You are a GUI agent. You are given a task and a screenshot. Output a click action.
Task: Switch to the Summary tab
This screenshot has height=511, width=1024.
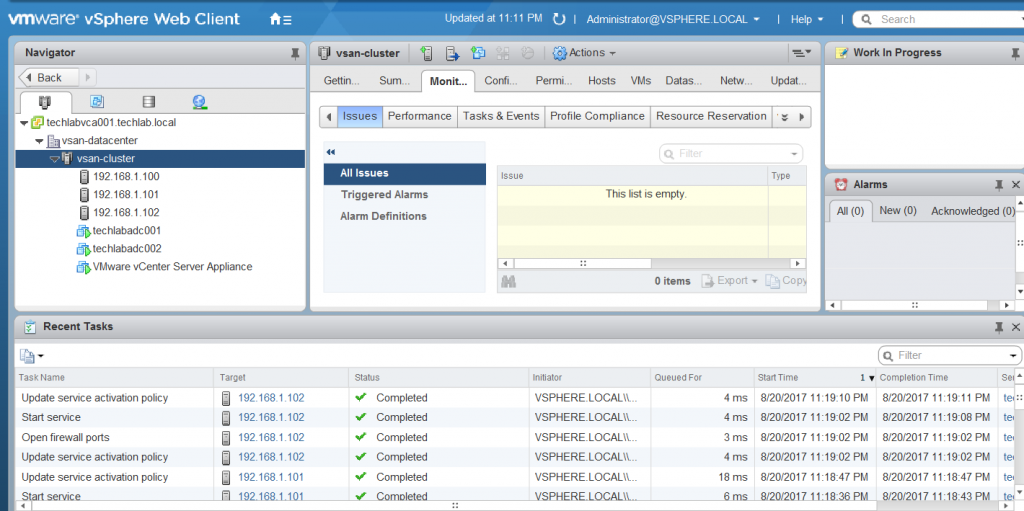point(394,81)
